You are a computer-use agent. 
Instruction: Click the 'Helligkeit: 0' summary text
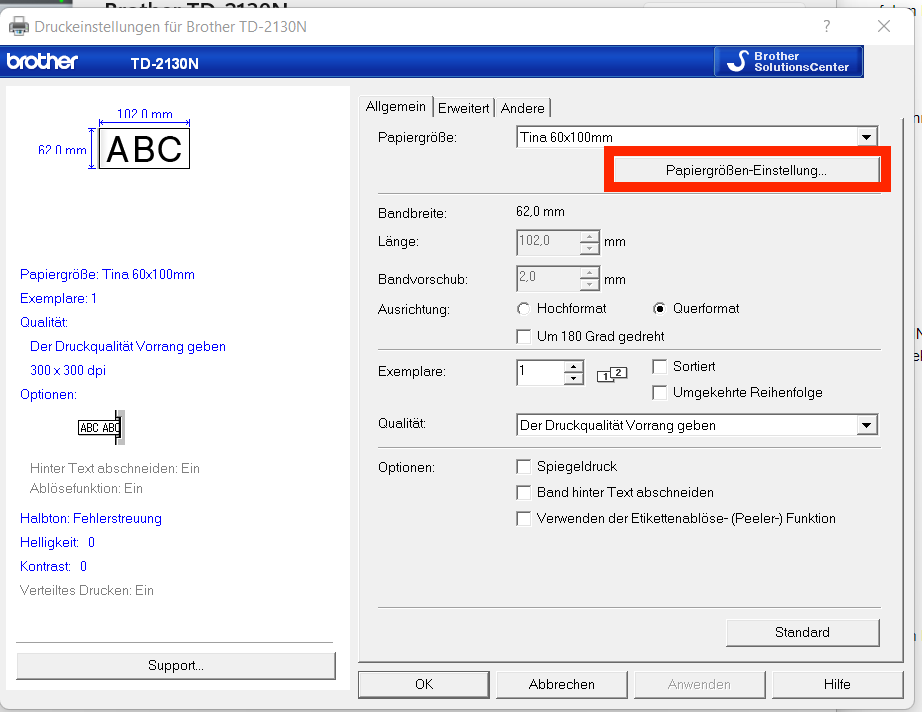coord(57,543)
